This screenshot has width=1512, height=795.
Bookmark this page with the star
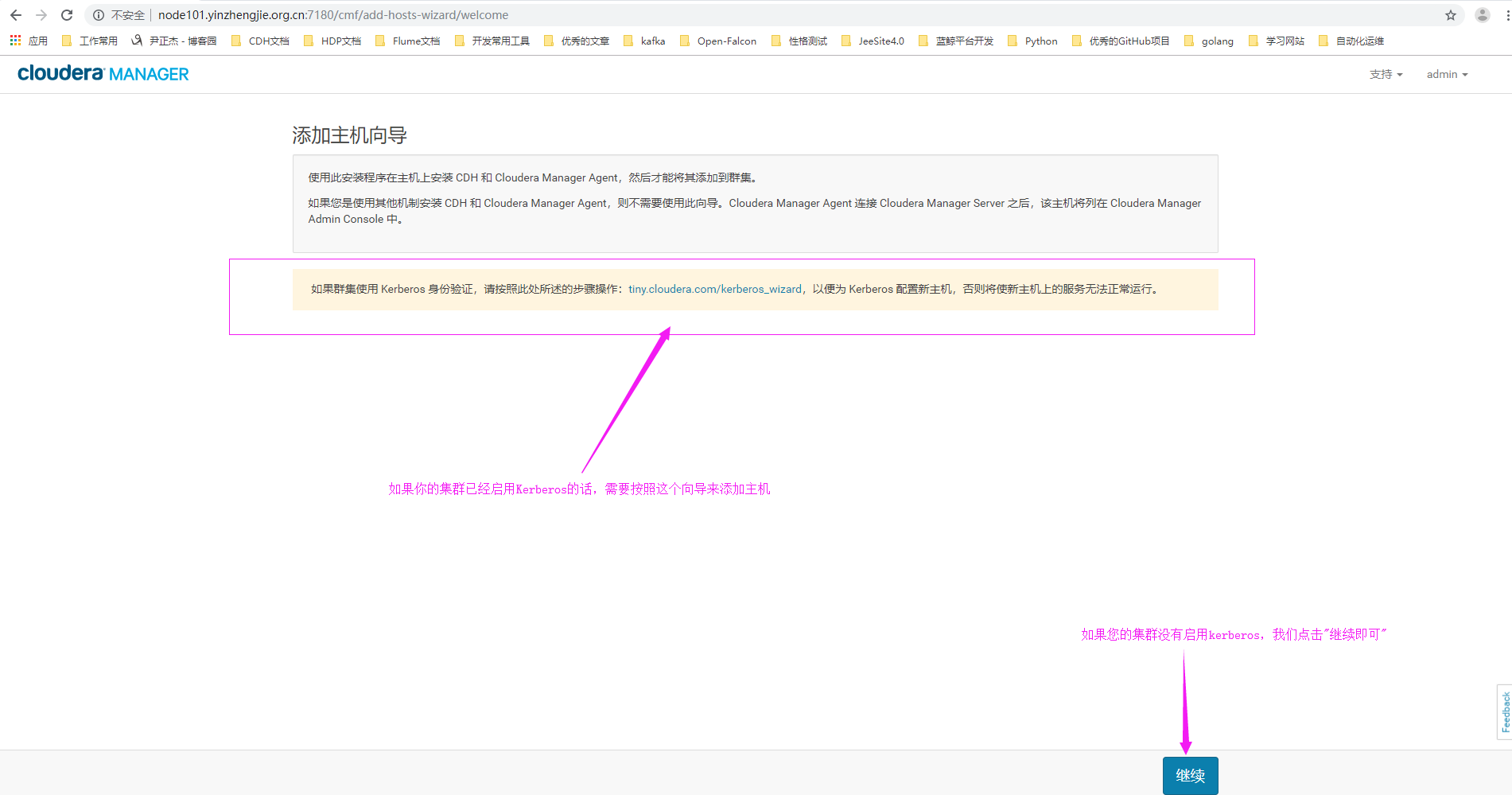[1451, 15]
